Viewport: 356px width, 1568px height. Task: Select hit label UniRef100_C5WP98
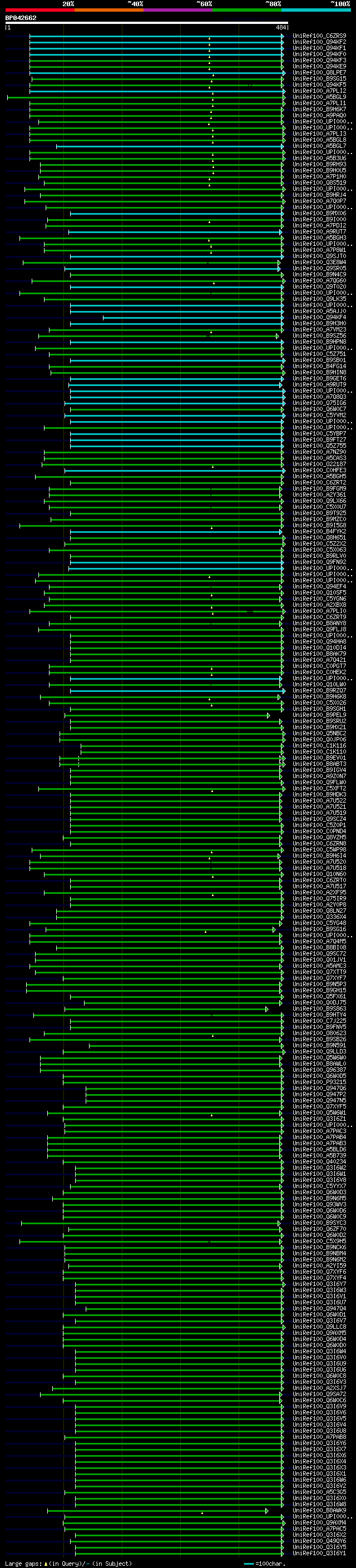pyautogui.click(x=319, y=850)
